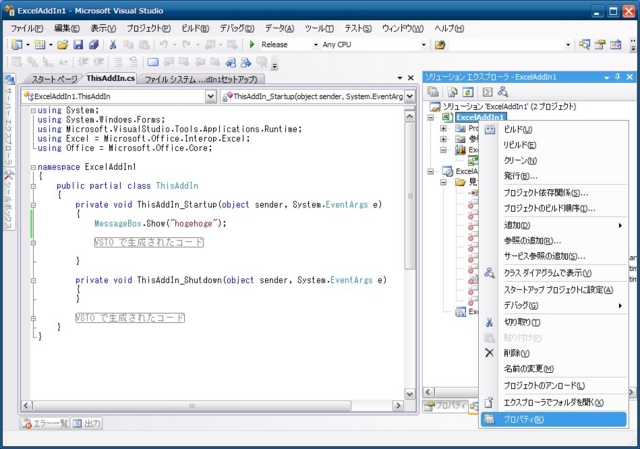640x449 pixels.
Task: Open the Server Explorer side tab
Action: tap(9, 120)
